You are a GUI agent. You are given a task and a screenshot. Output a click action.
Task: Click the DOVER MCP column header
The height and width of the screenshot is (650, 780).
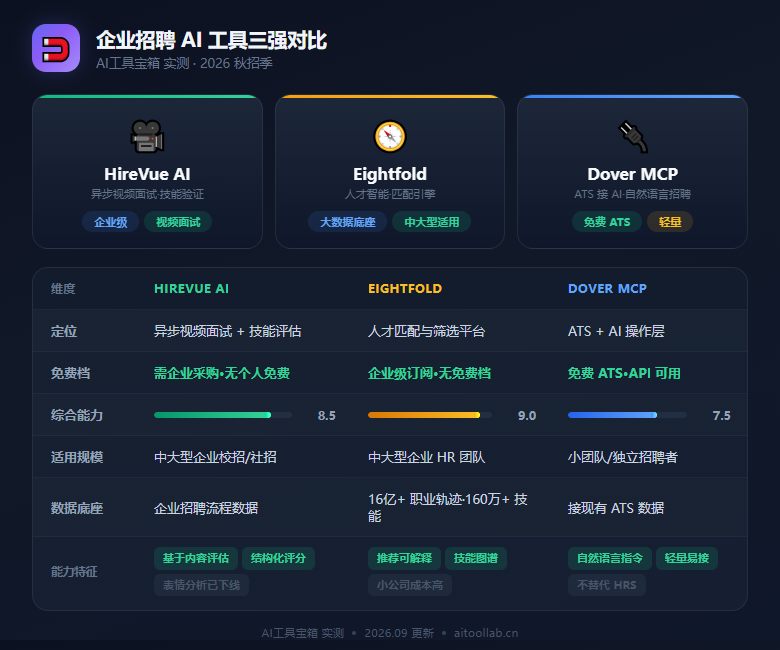pyautogui.click(x=607, y=288)
